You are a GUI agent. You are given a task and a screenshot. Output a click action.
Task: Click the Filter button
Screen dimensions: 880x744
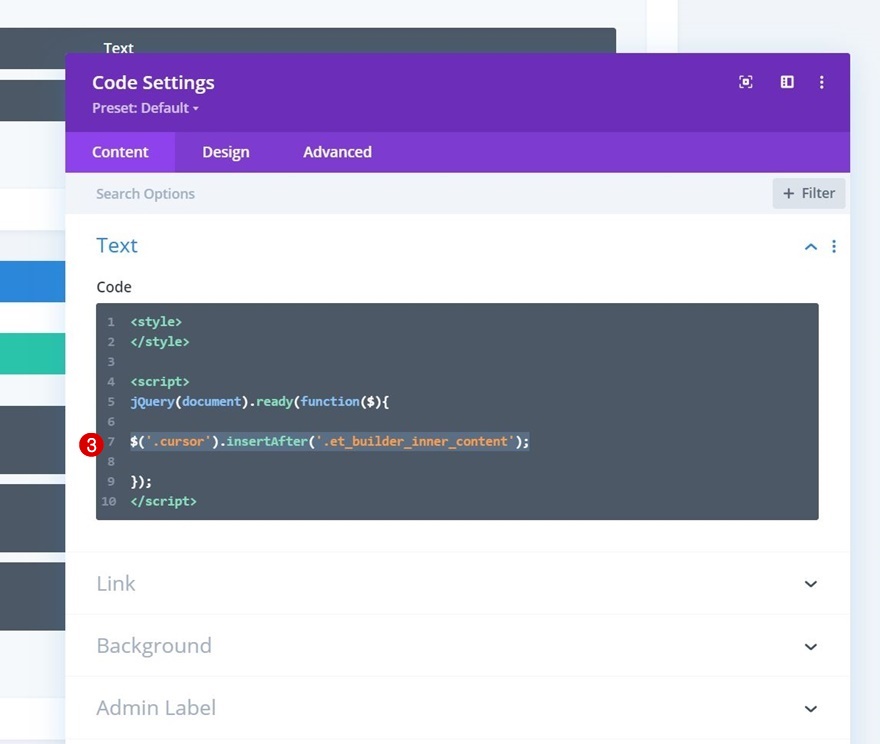click(x=809, y=193)
